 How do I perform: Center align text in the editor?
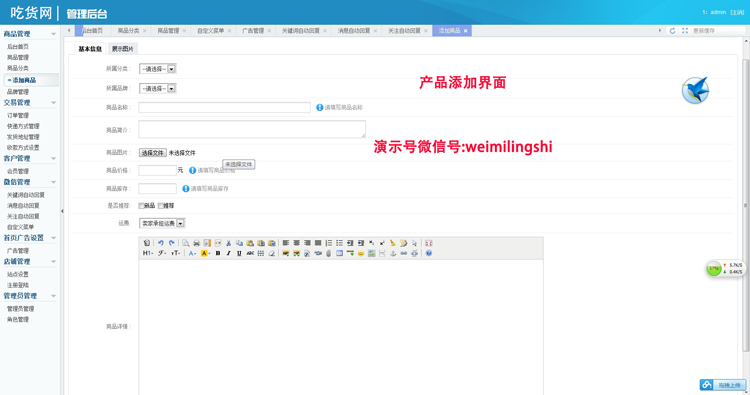click(297, 243)
